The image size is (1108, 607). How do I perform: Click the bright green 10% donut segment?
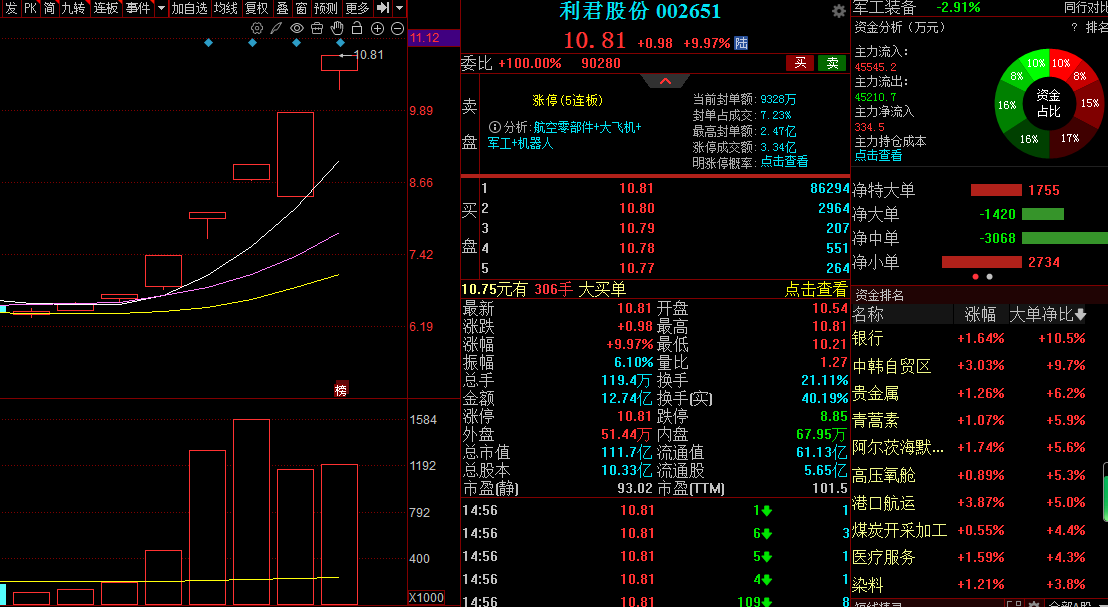[x=1036, y=63]
